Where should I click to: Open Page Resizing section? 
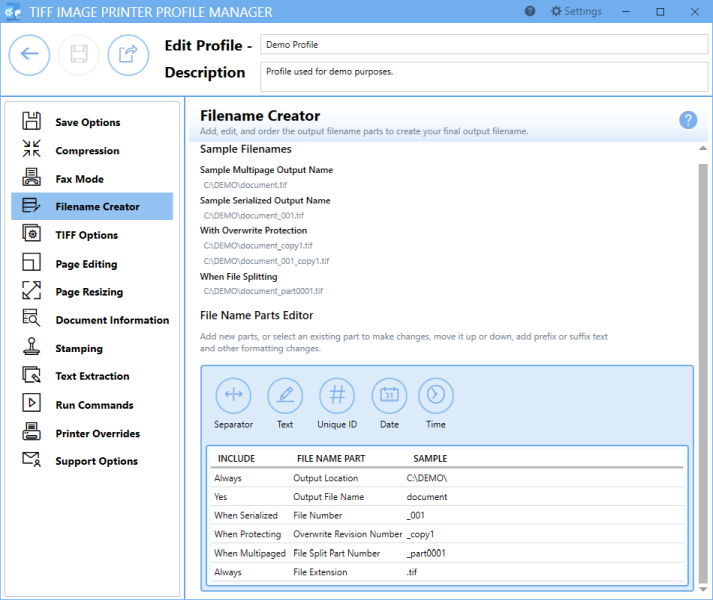pos(92,292)
